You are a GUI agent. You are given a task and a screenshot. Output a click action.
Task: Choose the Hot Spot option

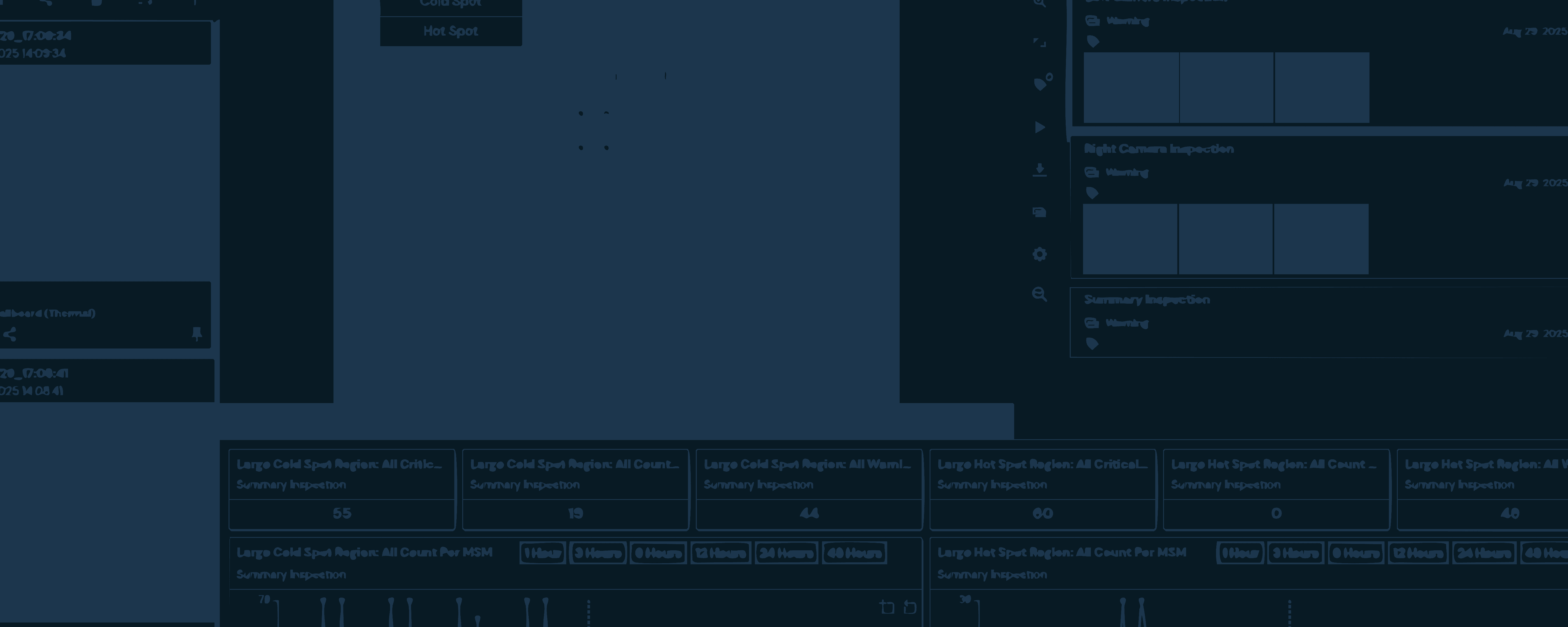coord(451,31)
